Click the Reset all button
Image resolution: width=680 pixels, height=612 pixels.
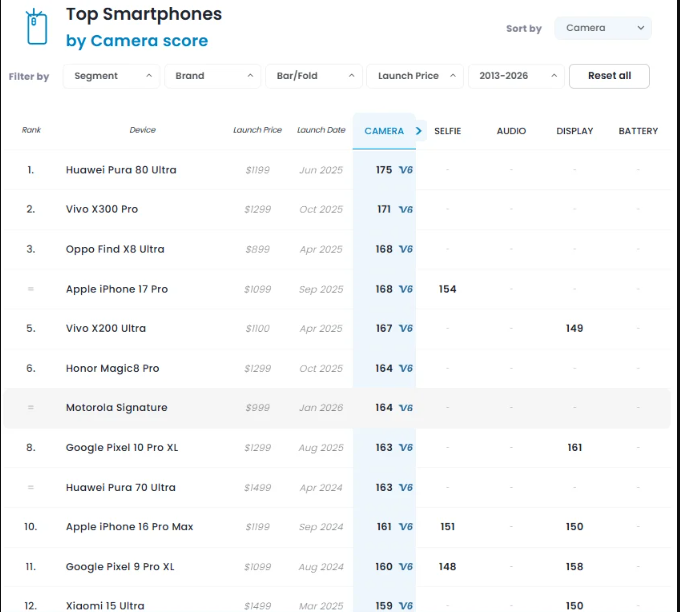pos(609,76)
